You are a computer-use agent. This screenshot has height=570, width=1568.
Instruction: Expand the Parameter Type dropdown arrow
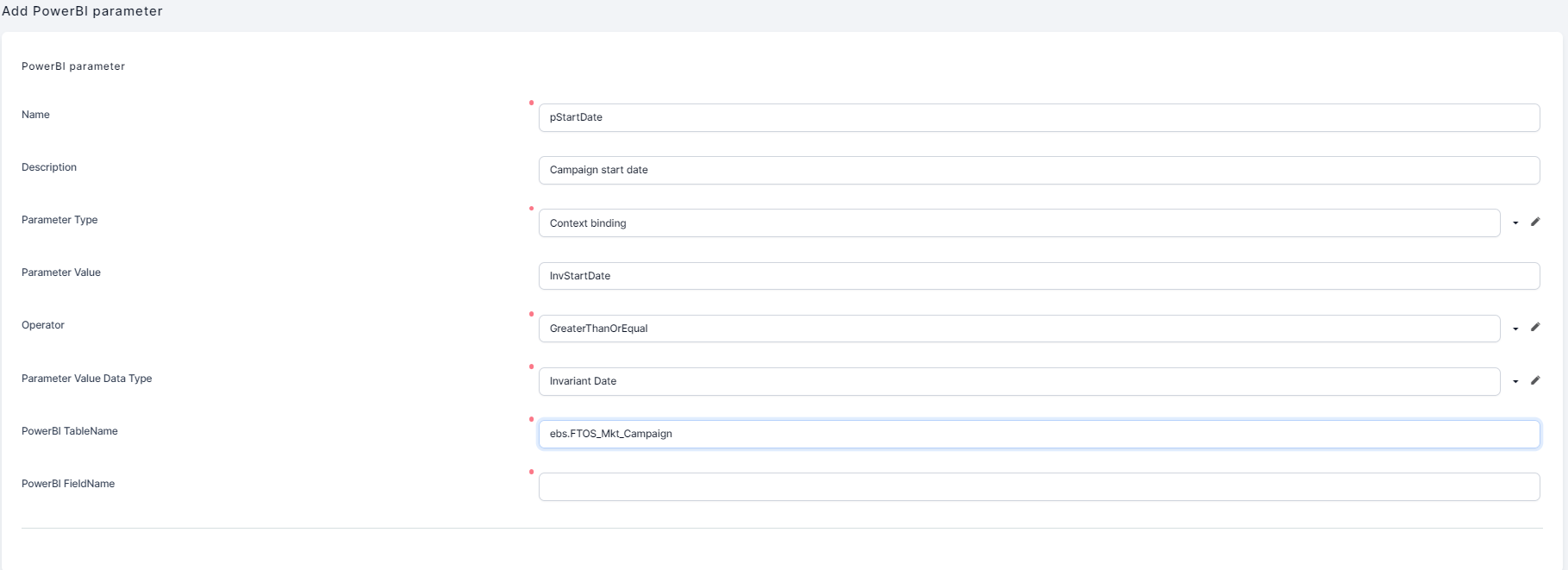(1515, 223)
